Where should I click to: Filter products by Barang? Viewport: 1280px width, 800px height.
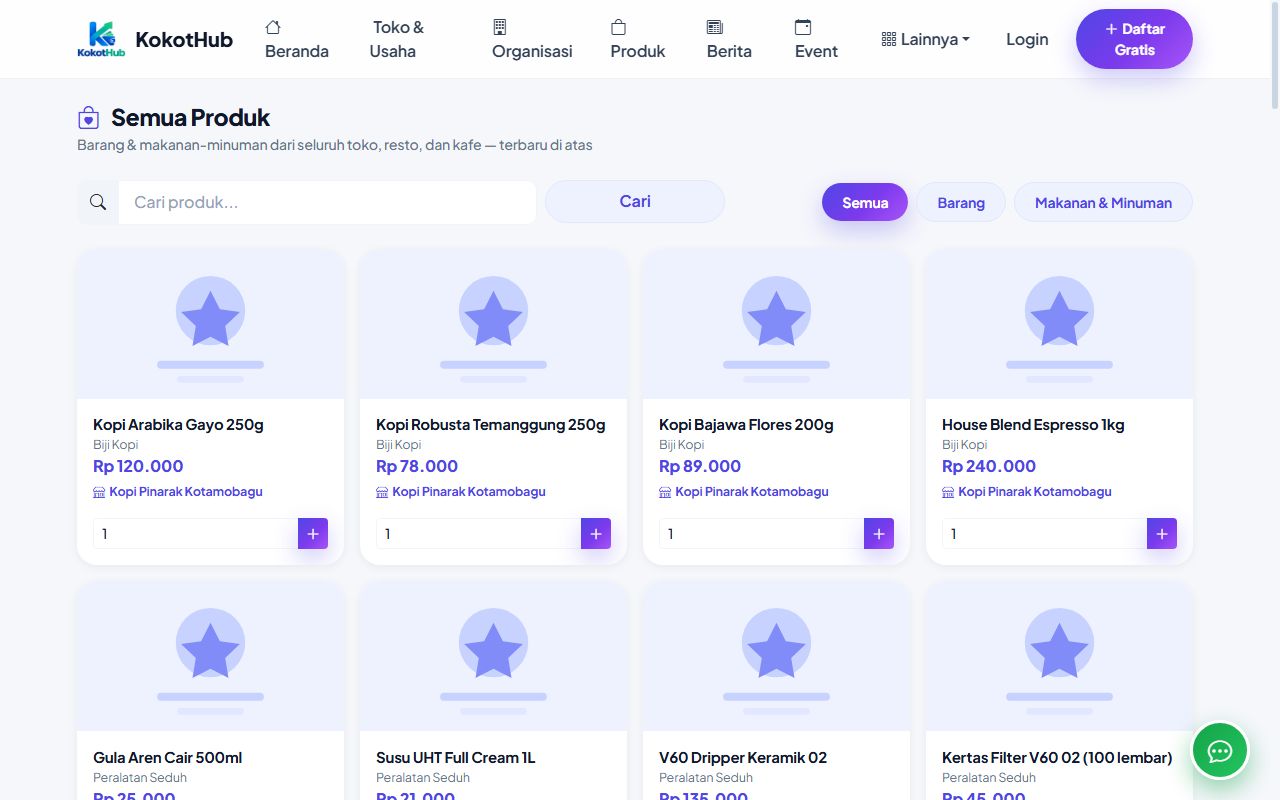961,202
